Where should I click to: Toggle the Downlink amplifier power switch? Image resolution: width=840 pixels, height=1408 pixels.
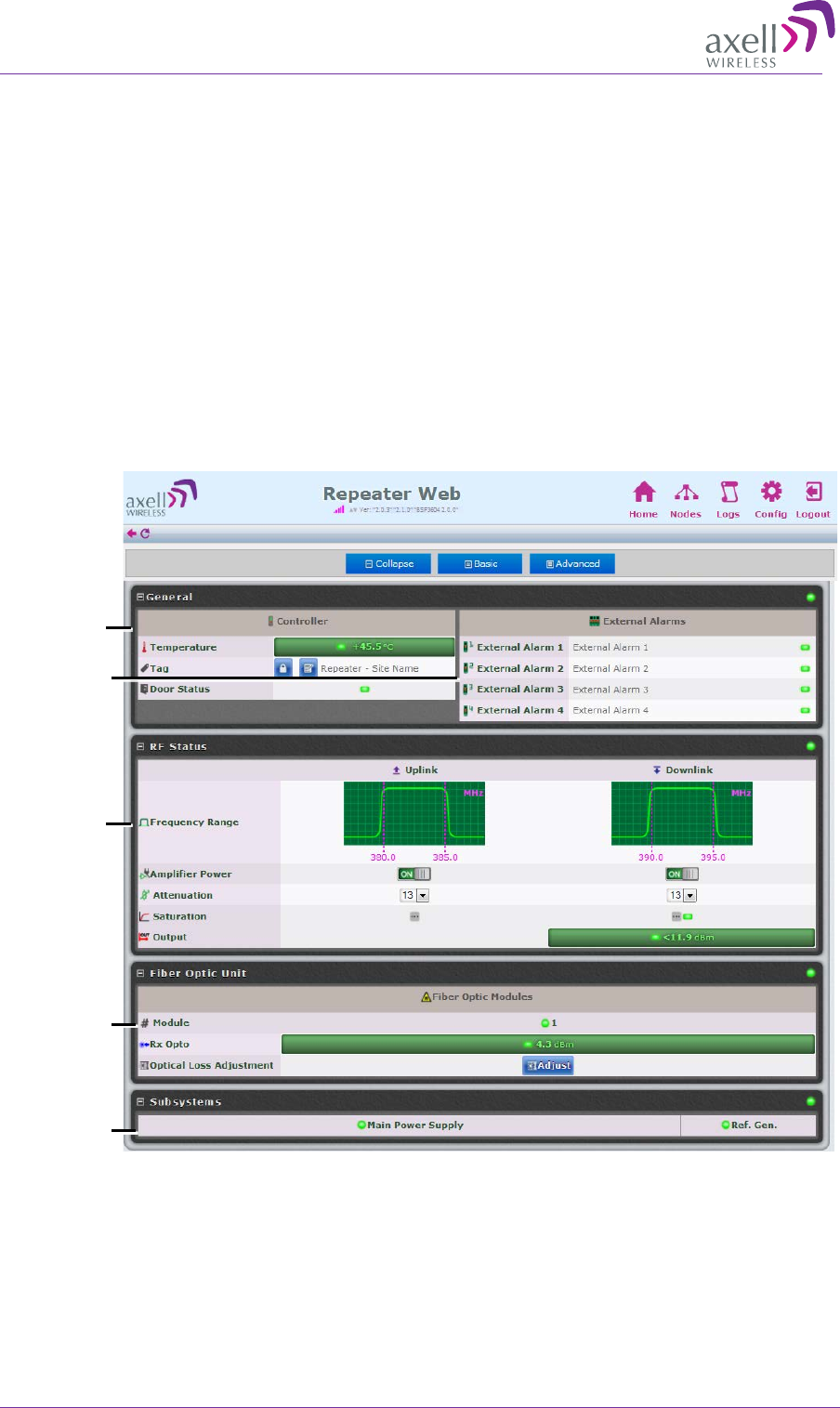682,874
